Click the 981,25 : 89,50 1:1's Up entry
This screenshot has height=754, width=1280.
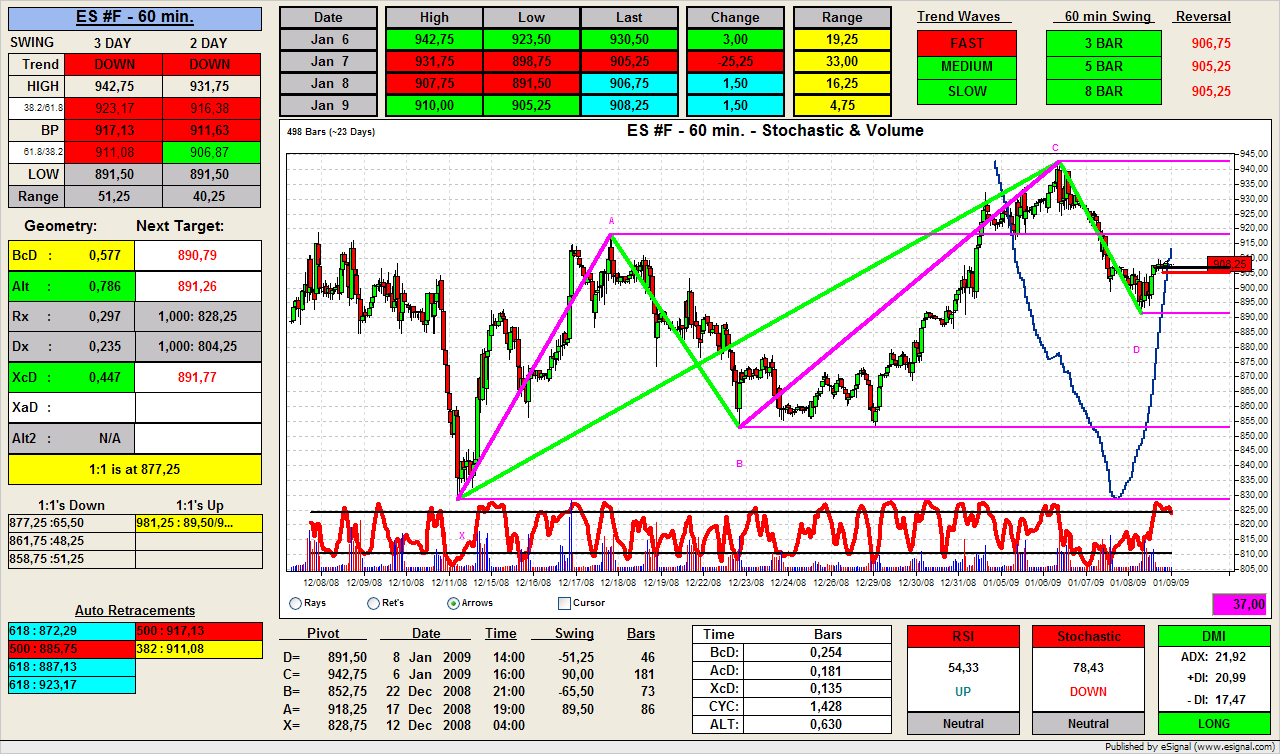(x=198, y=523)
